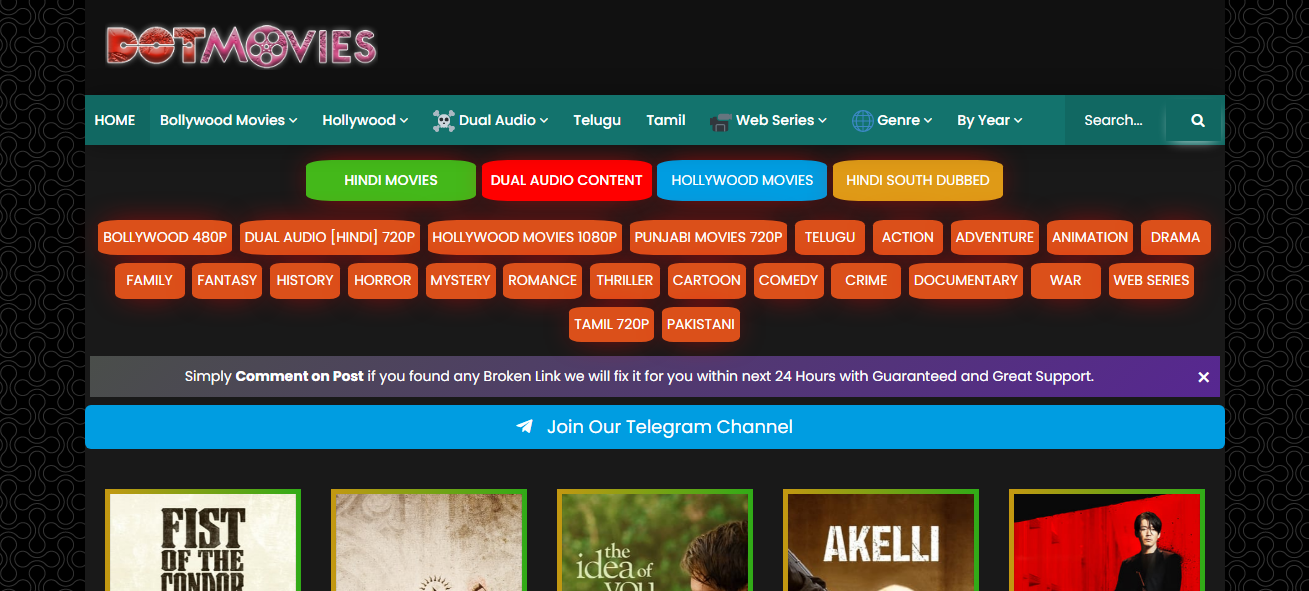Choose the MYSTERY genre tag
This screenshot has width=1309, height=591.
461,281
